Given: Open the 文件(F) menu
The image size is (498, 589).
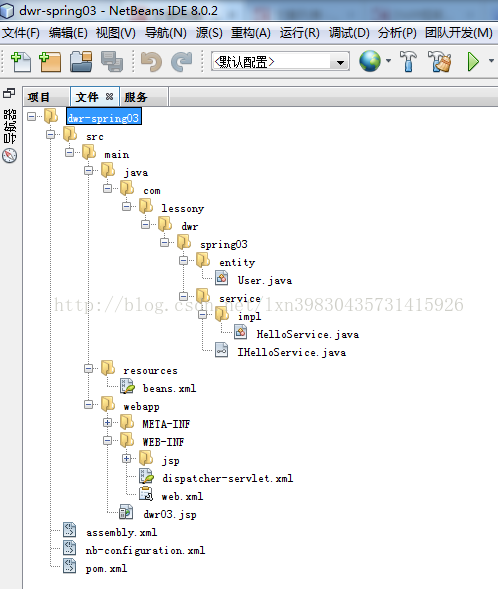Looking at the screenshot, I should point(21,33).
